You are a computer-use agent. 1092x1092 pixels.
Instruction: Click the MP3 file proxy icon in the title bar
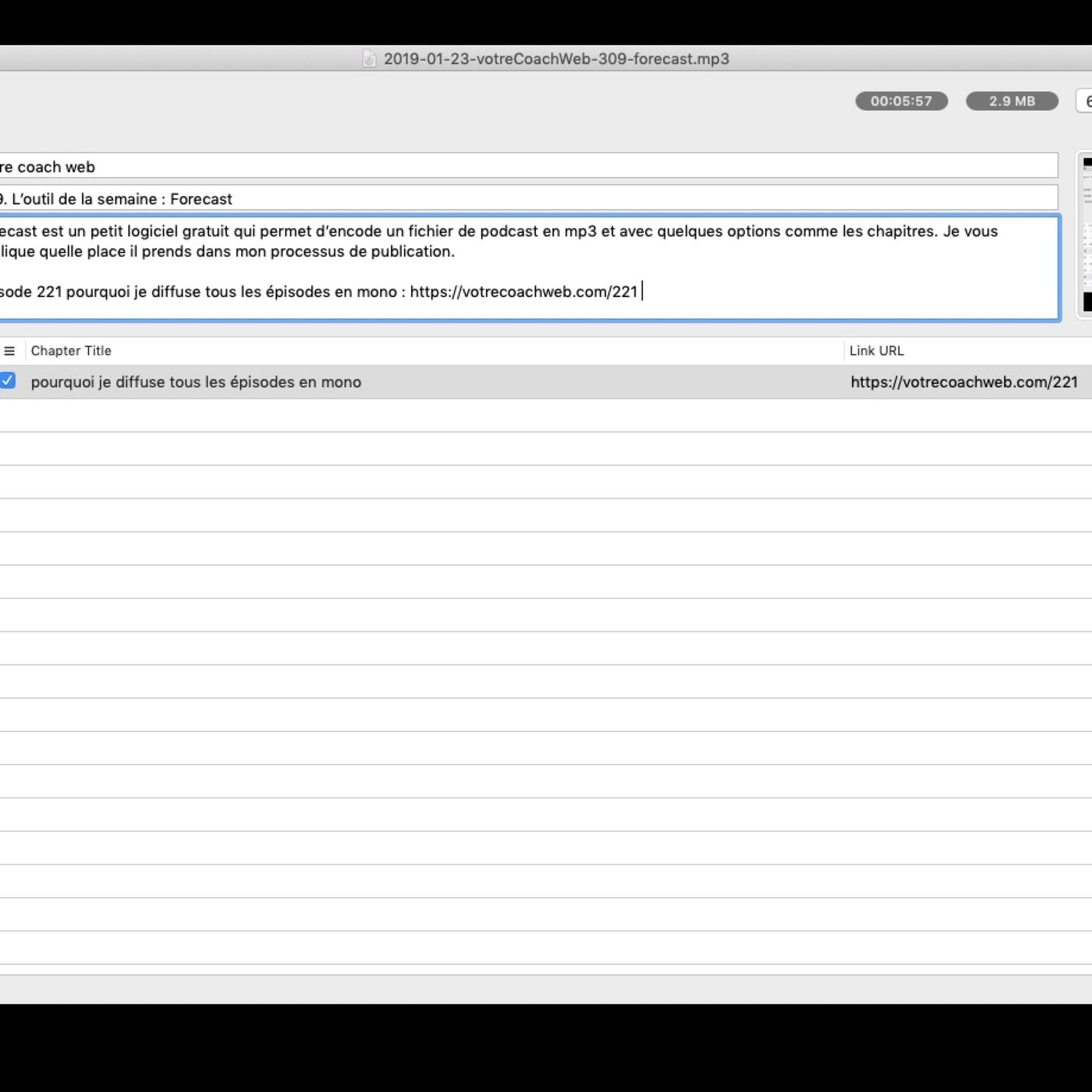pyautogui.click(x=369, y=59)
